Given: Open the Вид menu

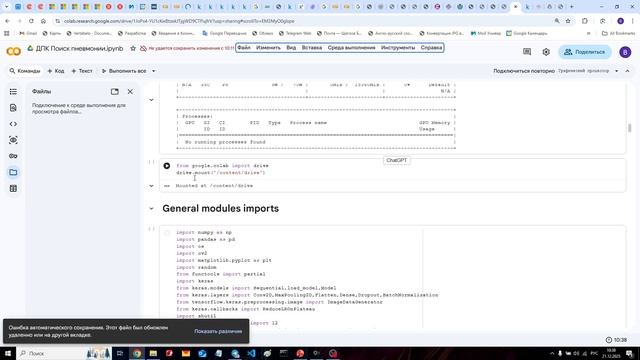Looking at the screenshot, I should click(291, 48).
